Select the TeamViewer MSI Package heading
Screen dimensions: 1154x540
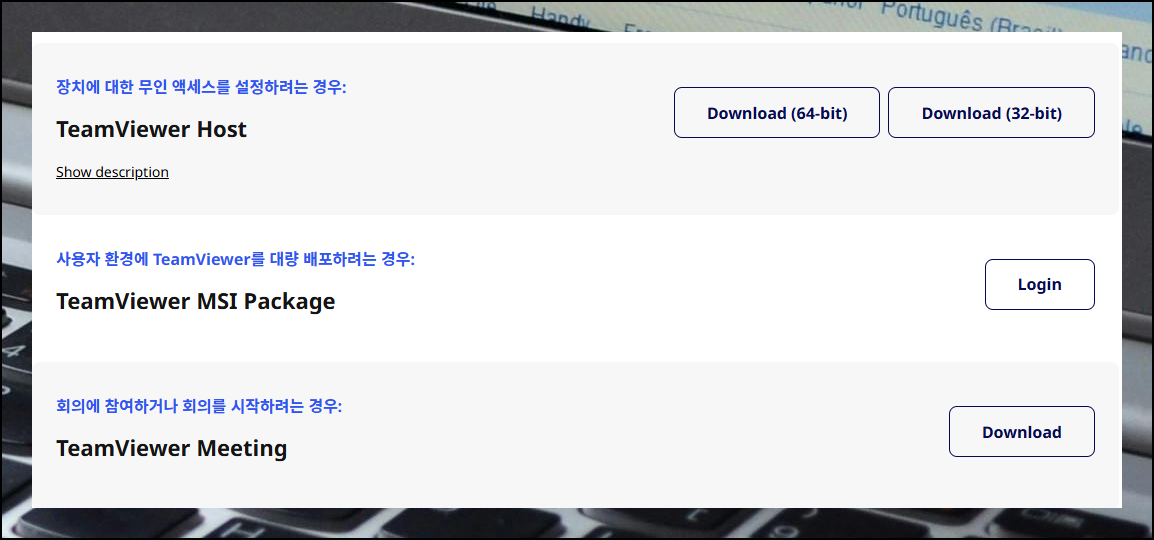[x=195, y=302]
